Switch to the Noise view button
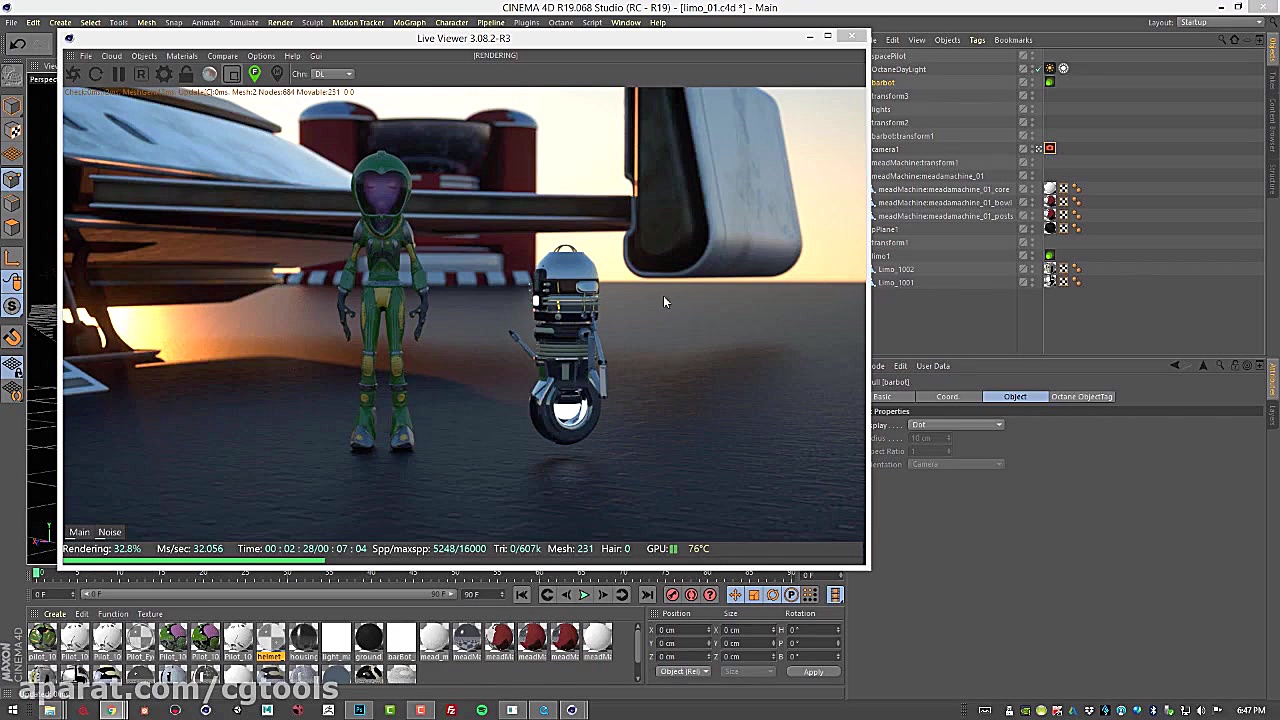Image resolution: width=1280 pixels, height=720 pixels. click(109, 532)
